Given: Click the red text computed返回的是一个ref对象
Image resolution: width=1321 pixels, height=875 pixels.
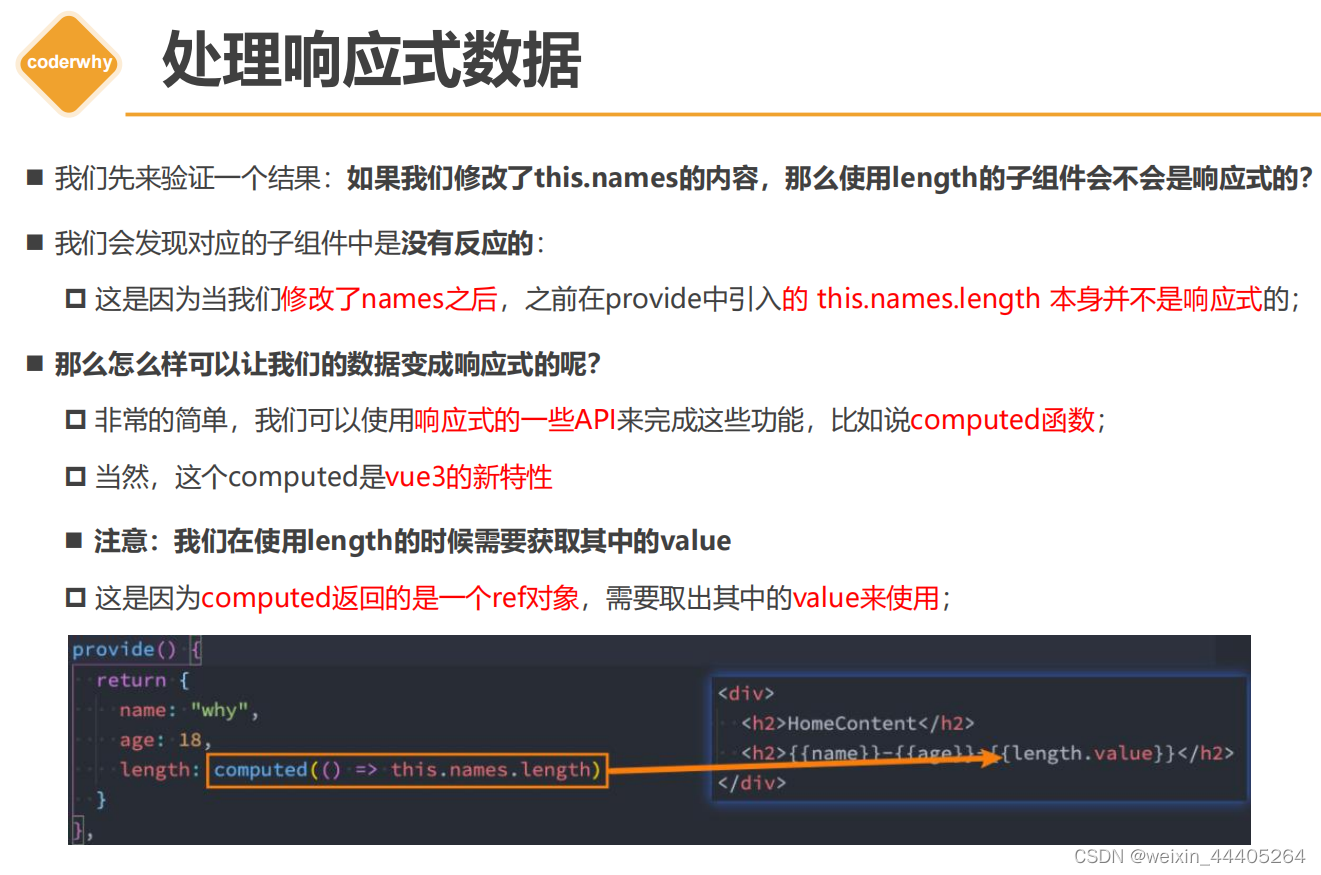Looking at the screenshot, I should tap(390, 598).
